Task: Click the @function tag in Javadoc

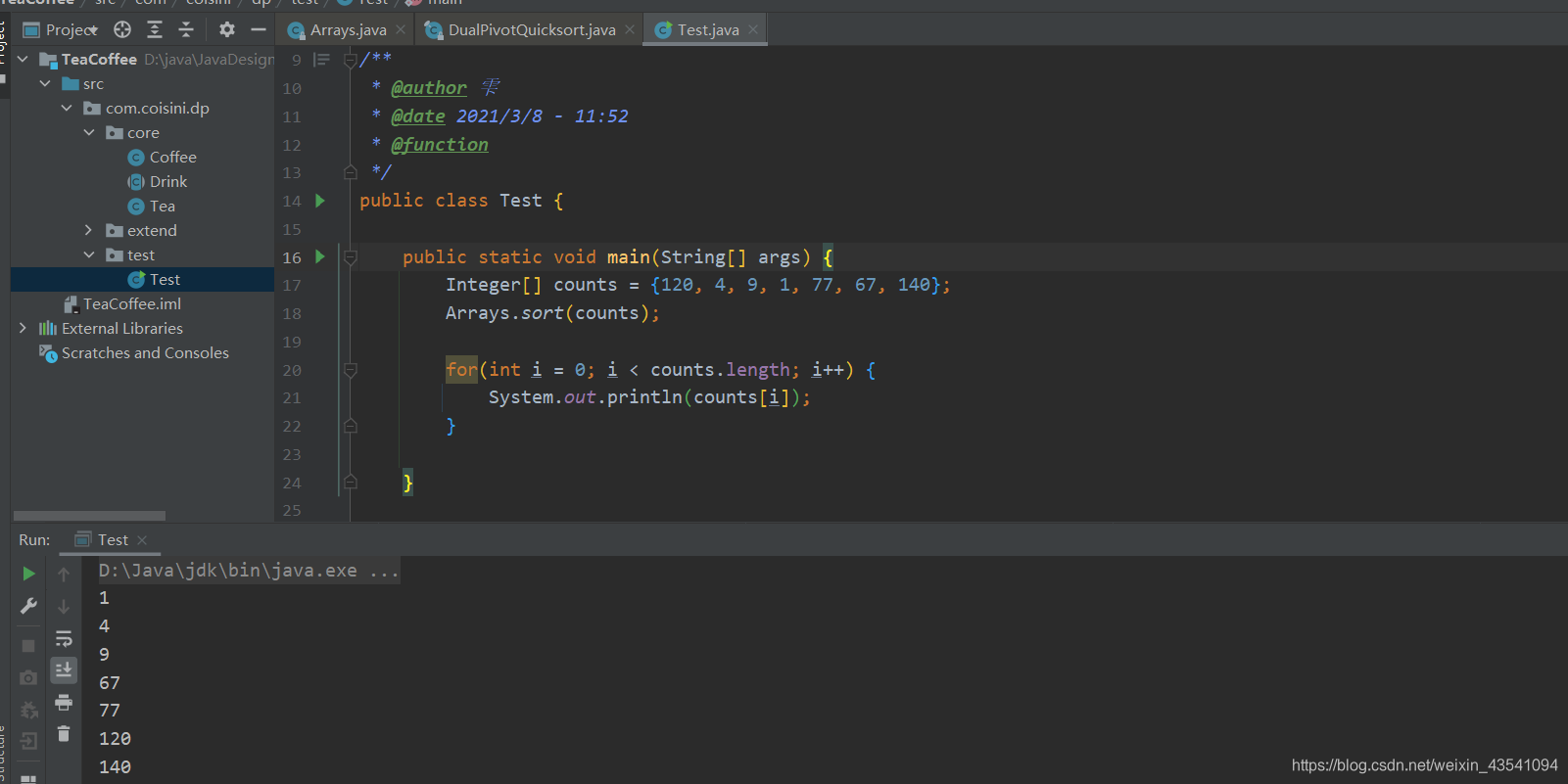Action: [x=440, y=145]
